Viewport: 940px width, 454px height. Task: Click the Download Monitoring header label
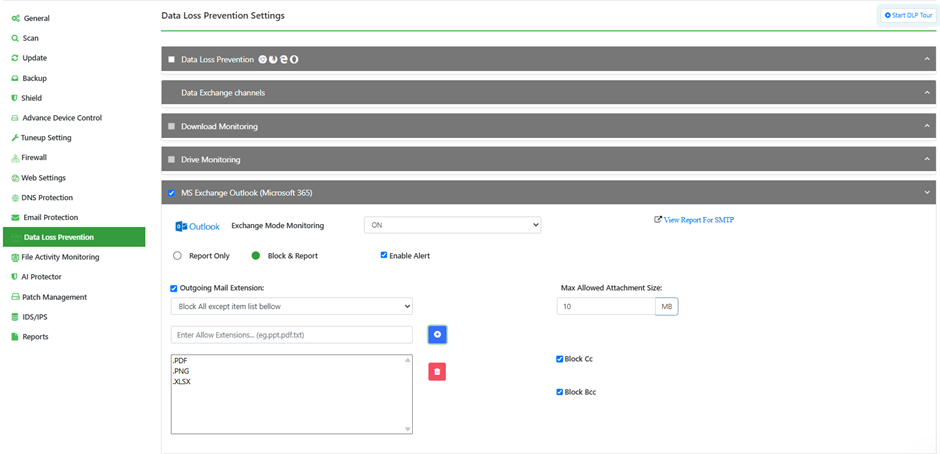[219, 127]
